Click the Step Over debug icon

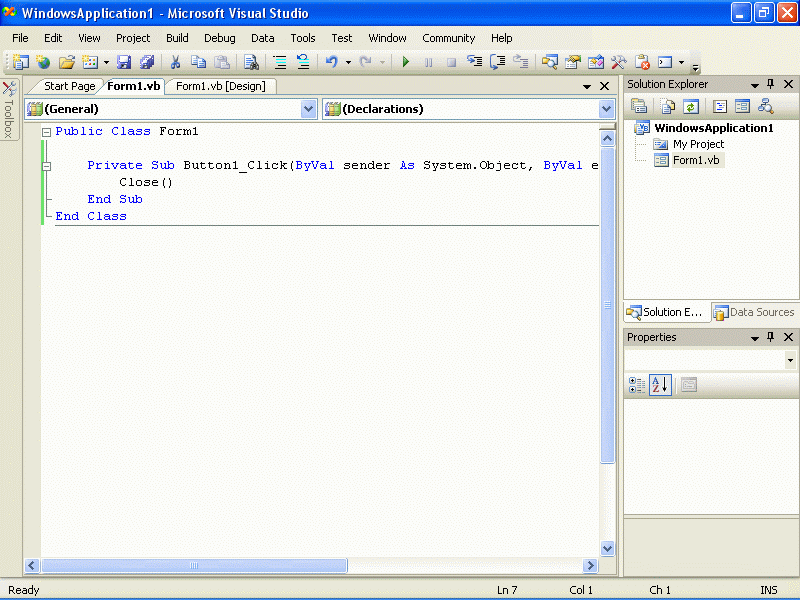[x=497, y=62]
